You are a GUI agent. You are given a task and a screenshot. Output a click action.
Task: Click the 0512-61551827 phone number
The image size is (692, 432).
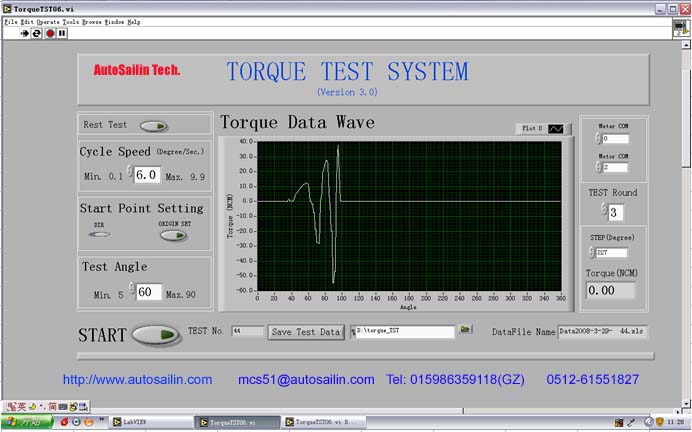(x=593, y=379)
